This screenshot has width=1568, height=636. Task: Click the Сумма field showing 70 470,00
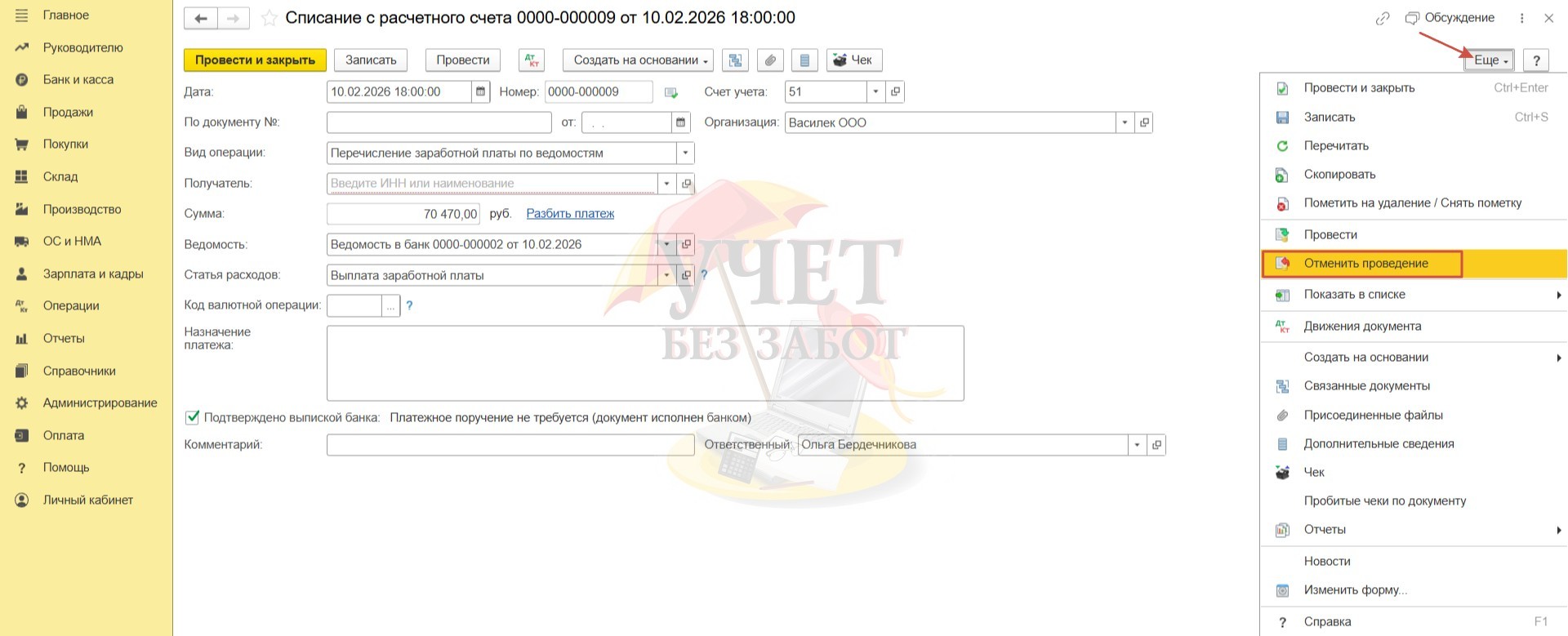(403, 214)
